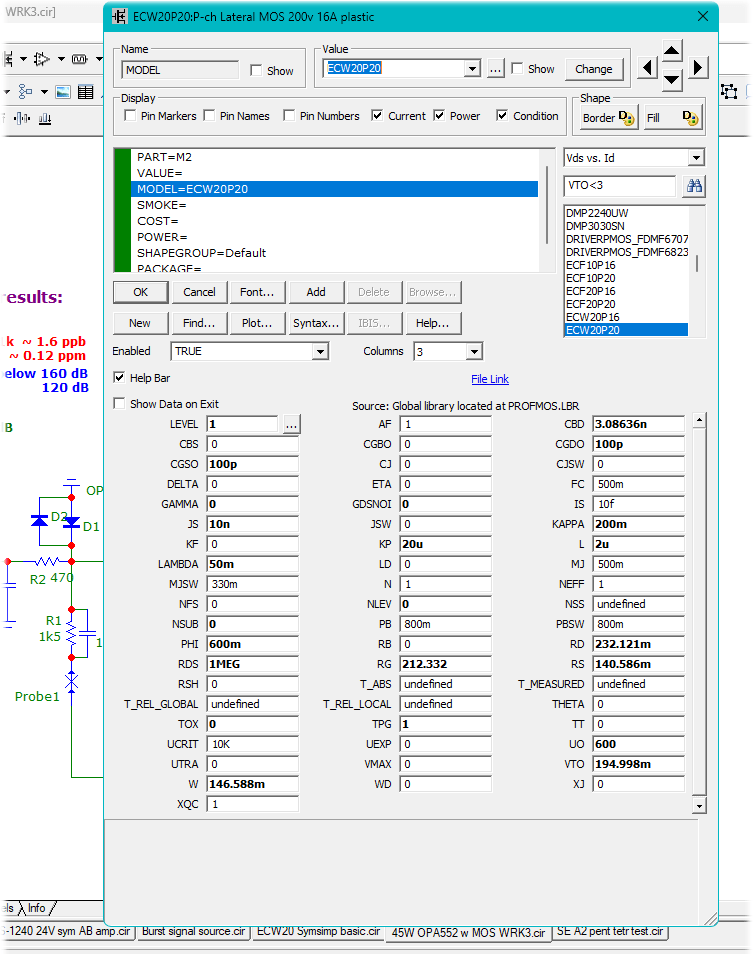Viewport: 754px width, 980px height.
Task: Click the OK button
Action: (x=141, y=292)
